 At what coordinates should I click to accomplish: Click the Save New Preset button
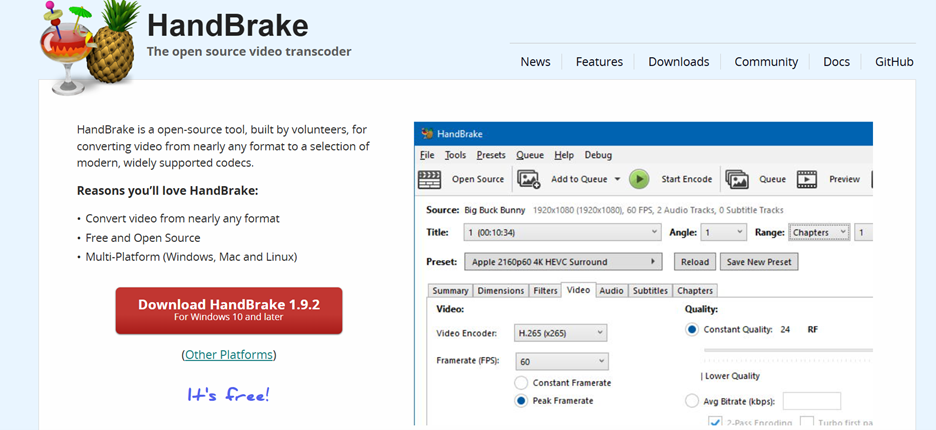click(759, 262)
